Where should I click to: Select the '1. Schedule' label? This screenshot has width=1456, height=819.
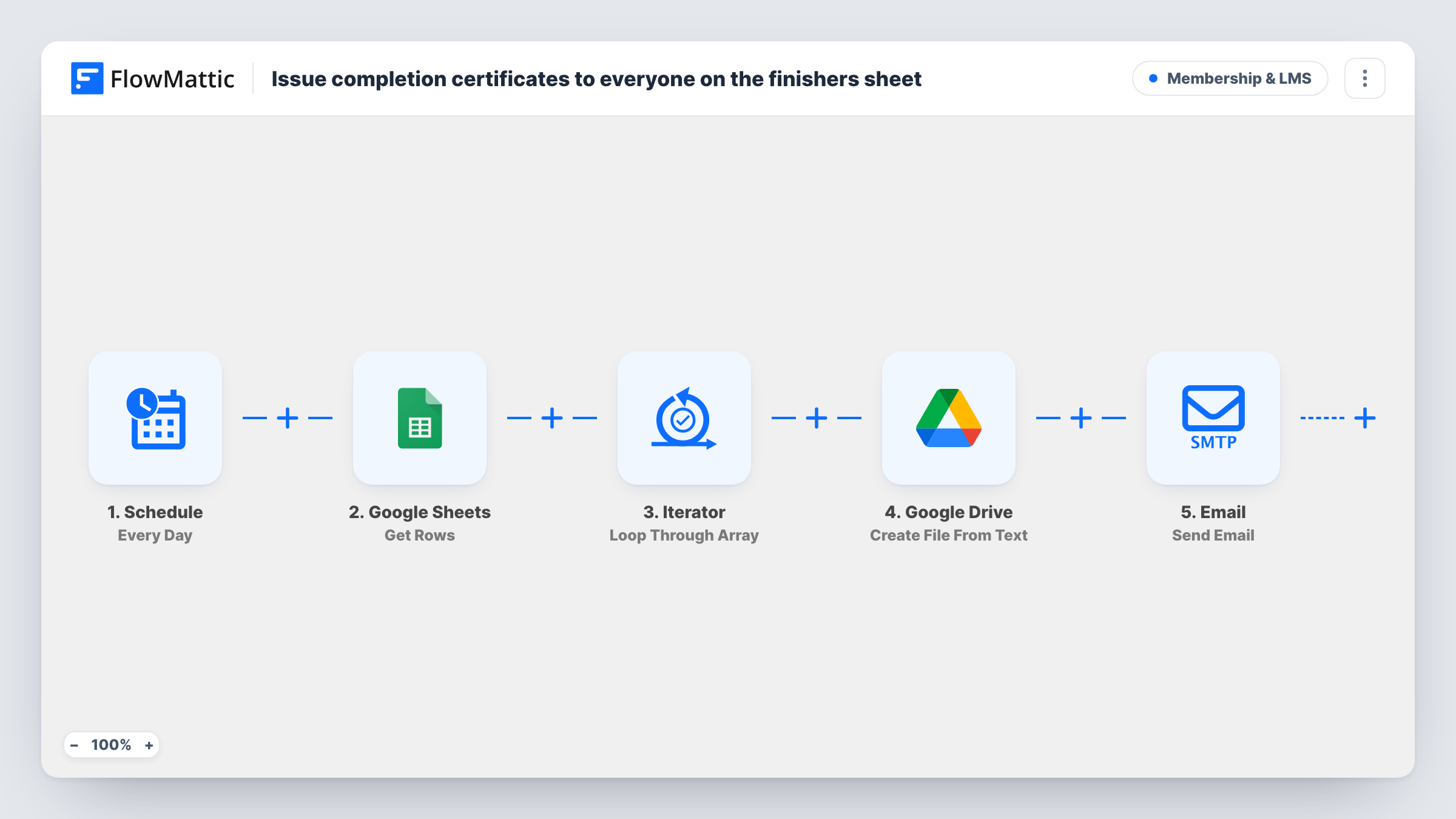coord(155,512)
